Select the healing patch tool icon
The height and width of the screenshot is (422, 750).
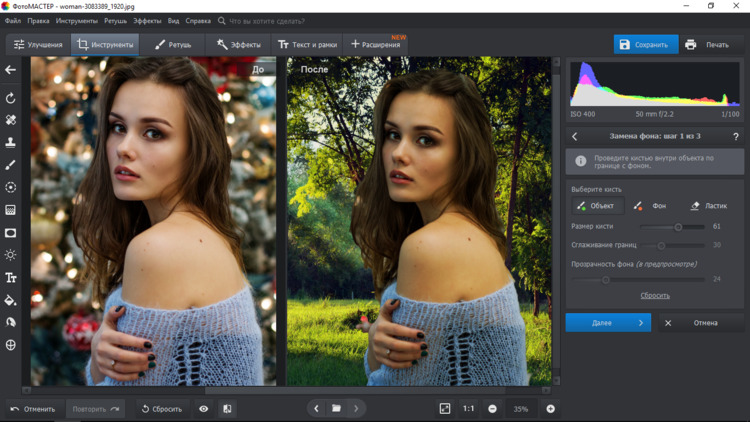(x=11, y=120)
